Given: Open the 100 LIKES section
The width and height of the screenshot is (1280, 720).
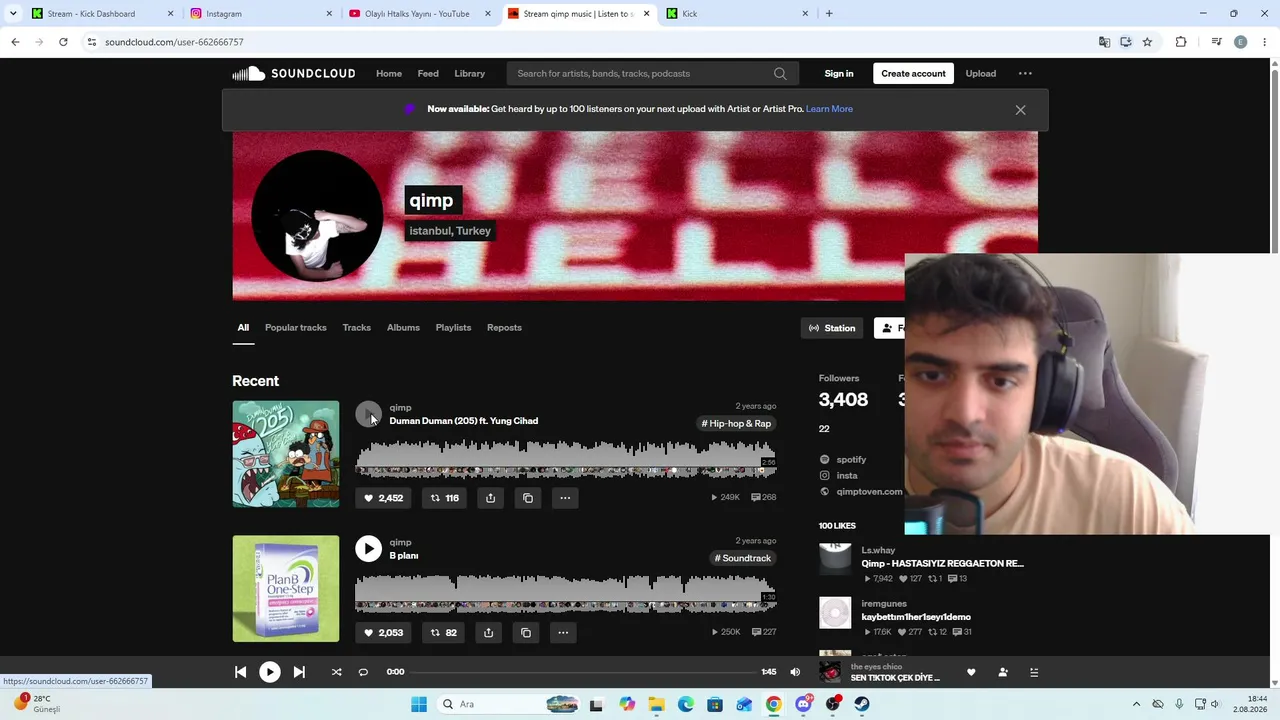Looking at the screenshot, I should coord(837,526).
